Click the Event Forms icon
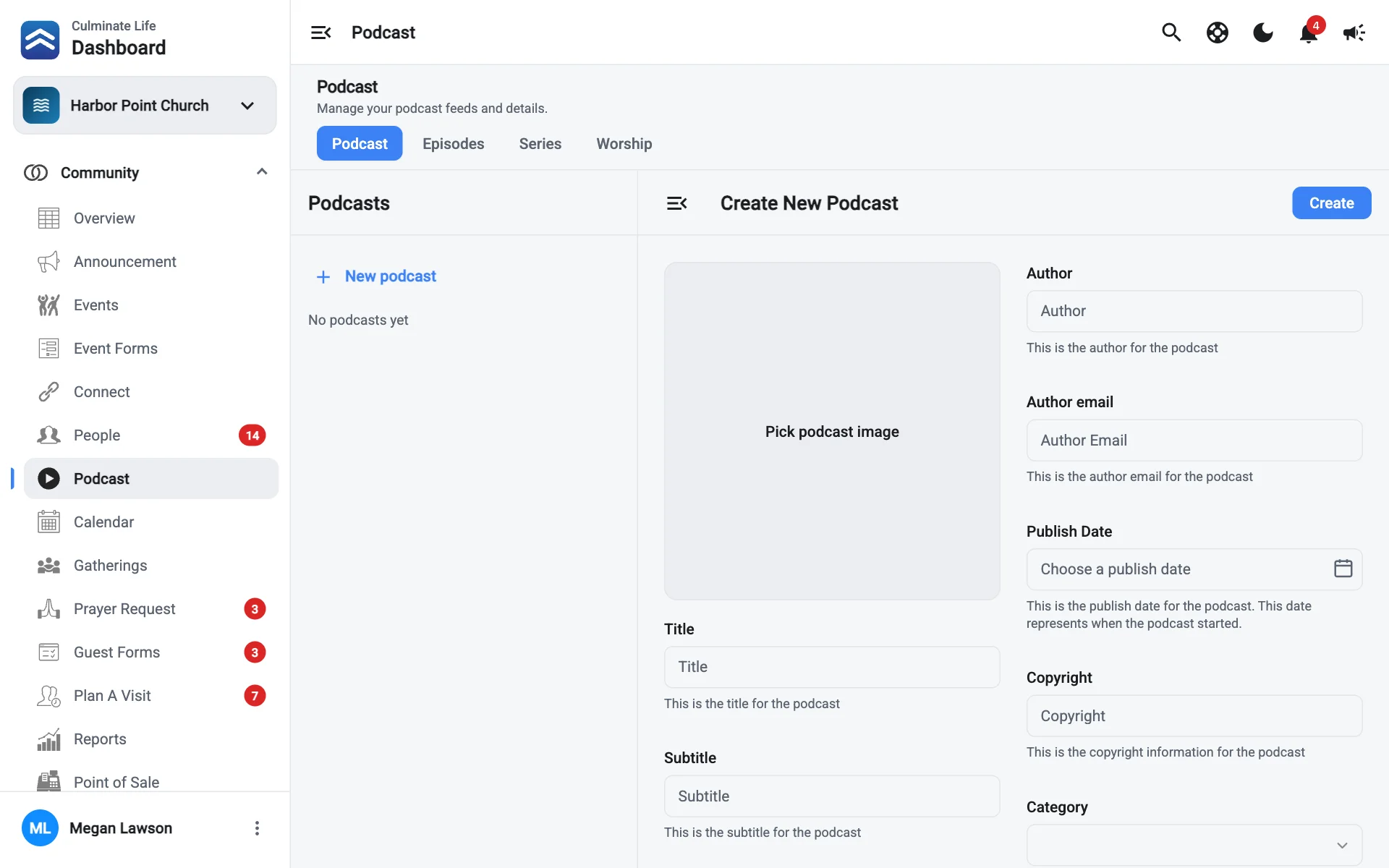The height and width of the screenshot is (868, 1389). pyautogui.click(x=48, y=349)
